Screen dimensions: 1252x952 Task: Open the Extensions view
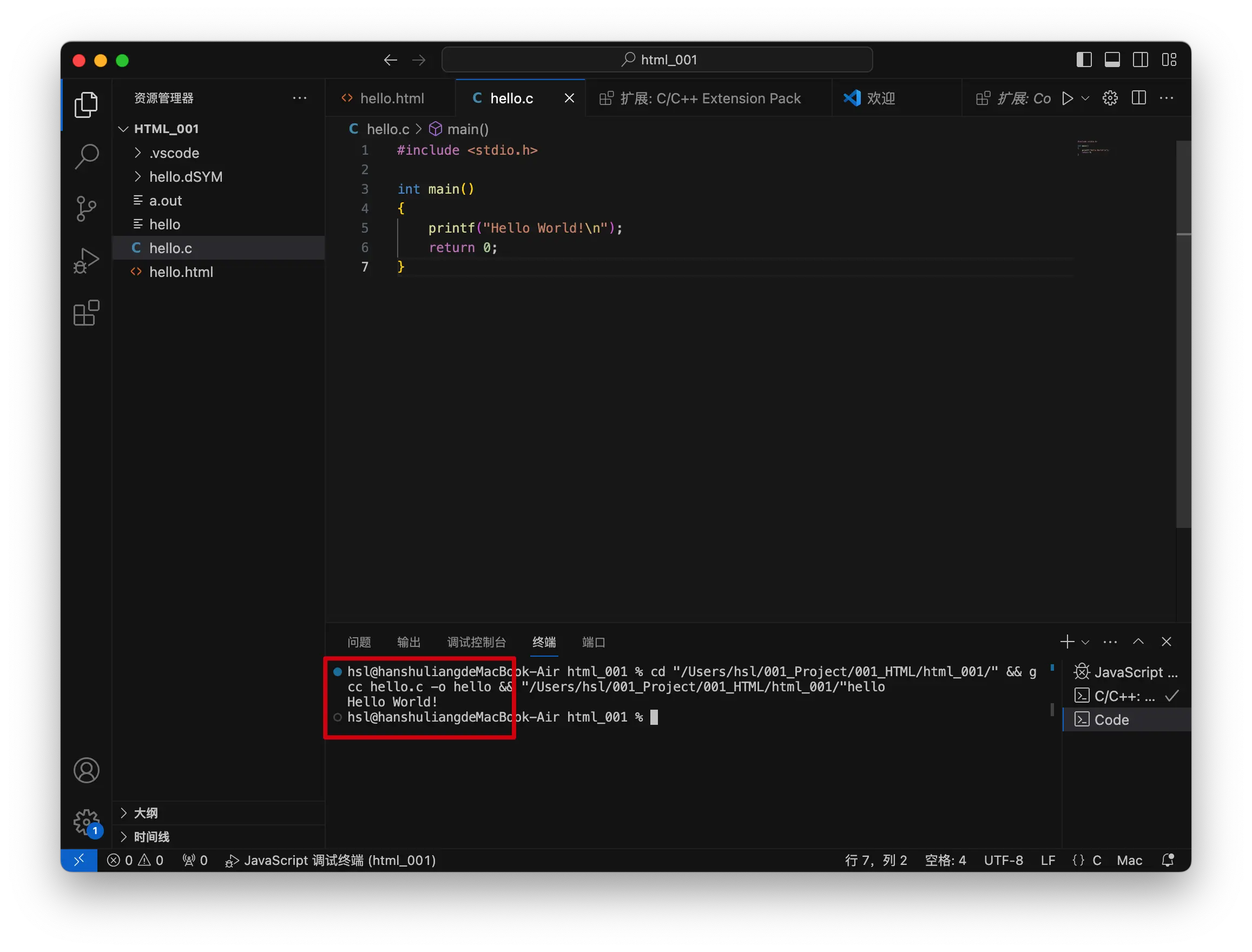(86, 313)
